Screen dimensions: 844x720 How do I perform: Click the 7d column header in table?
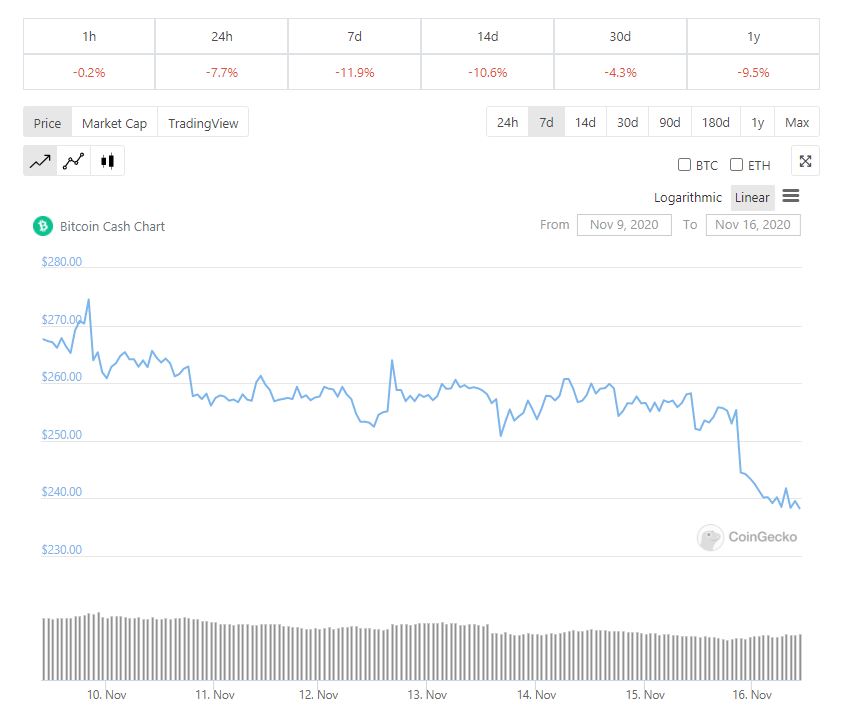(x=354, y=36)
